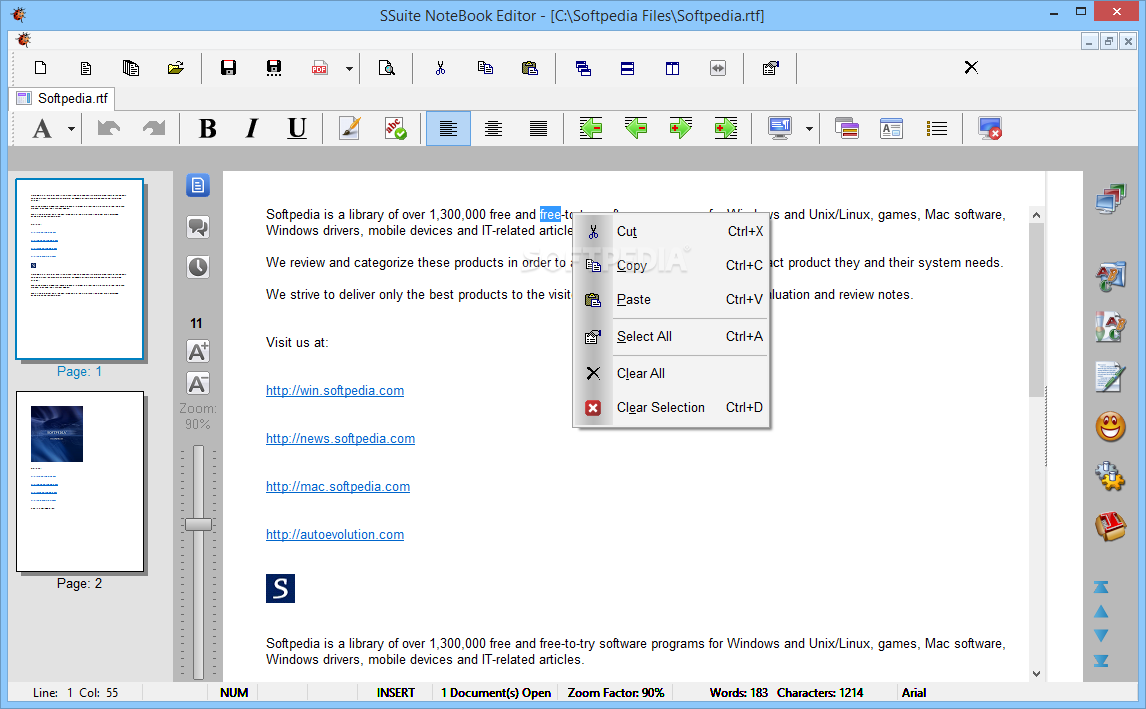Viewport: 1146px width, 709px height.
Task: Choose Clear Selection in context menu
Action: (x=671, y=407)
